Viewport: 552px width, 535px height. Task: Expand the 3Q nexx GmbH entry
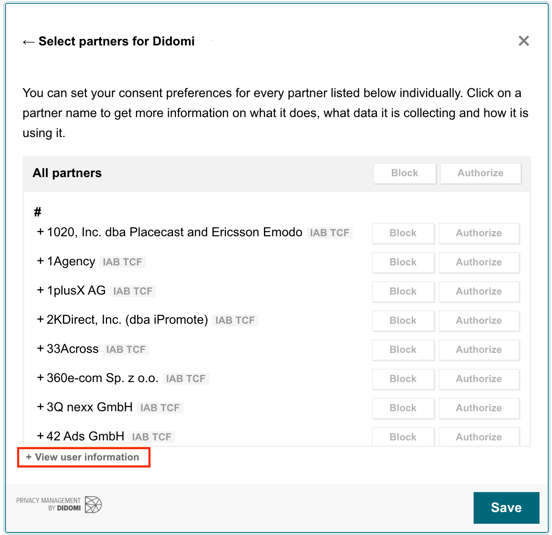[85, 407]
